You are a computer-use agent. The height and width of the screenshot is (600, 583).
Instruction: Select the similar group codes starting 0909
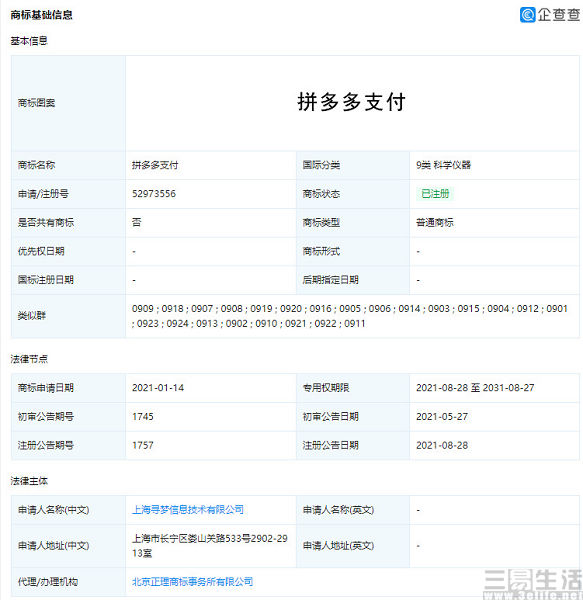350,316
